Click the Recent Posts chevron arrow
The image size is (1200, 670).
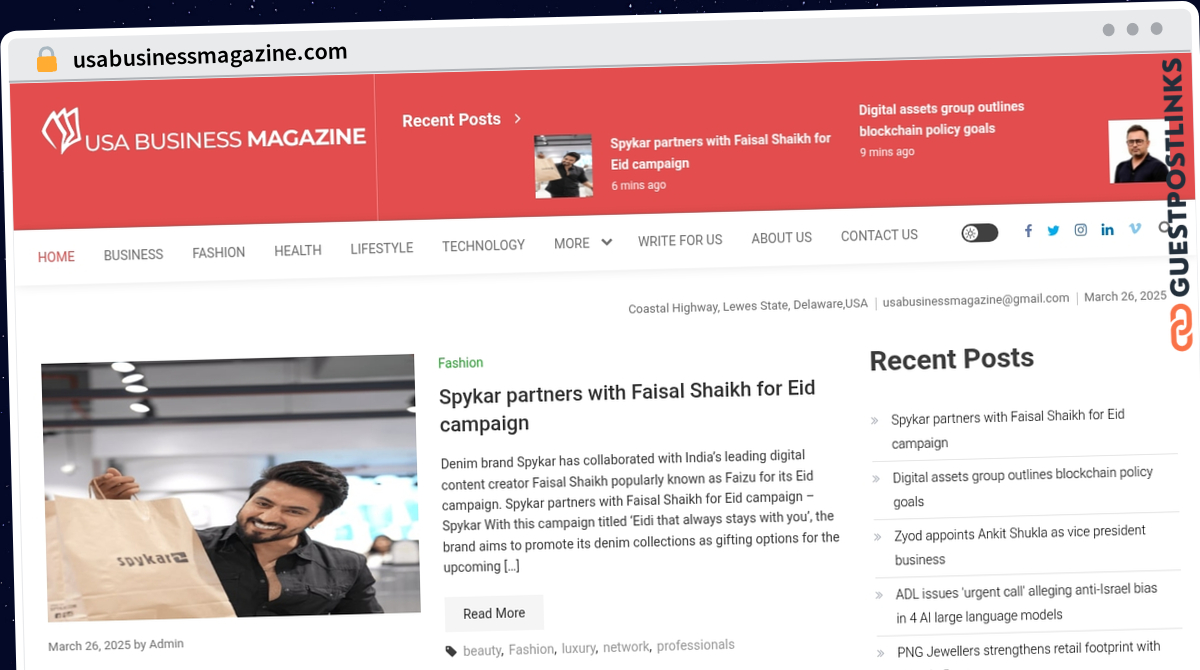(x=517, y=118)
